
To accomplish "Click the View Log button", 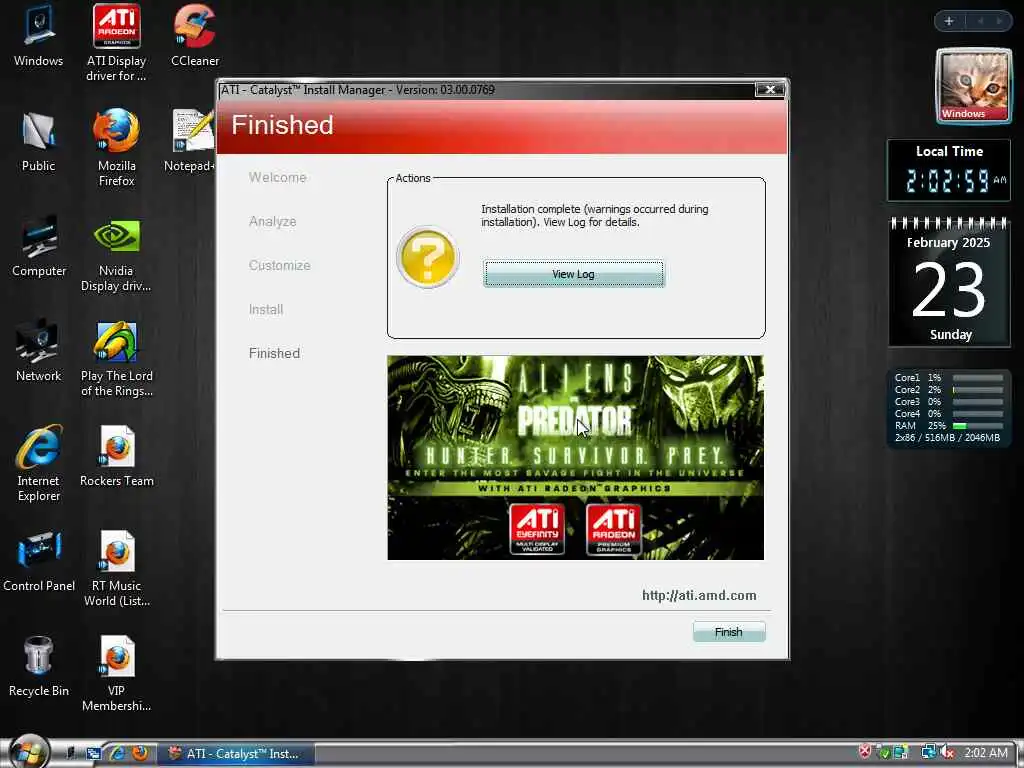I will (573, 274).
